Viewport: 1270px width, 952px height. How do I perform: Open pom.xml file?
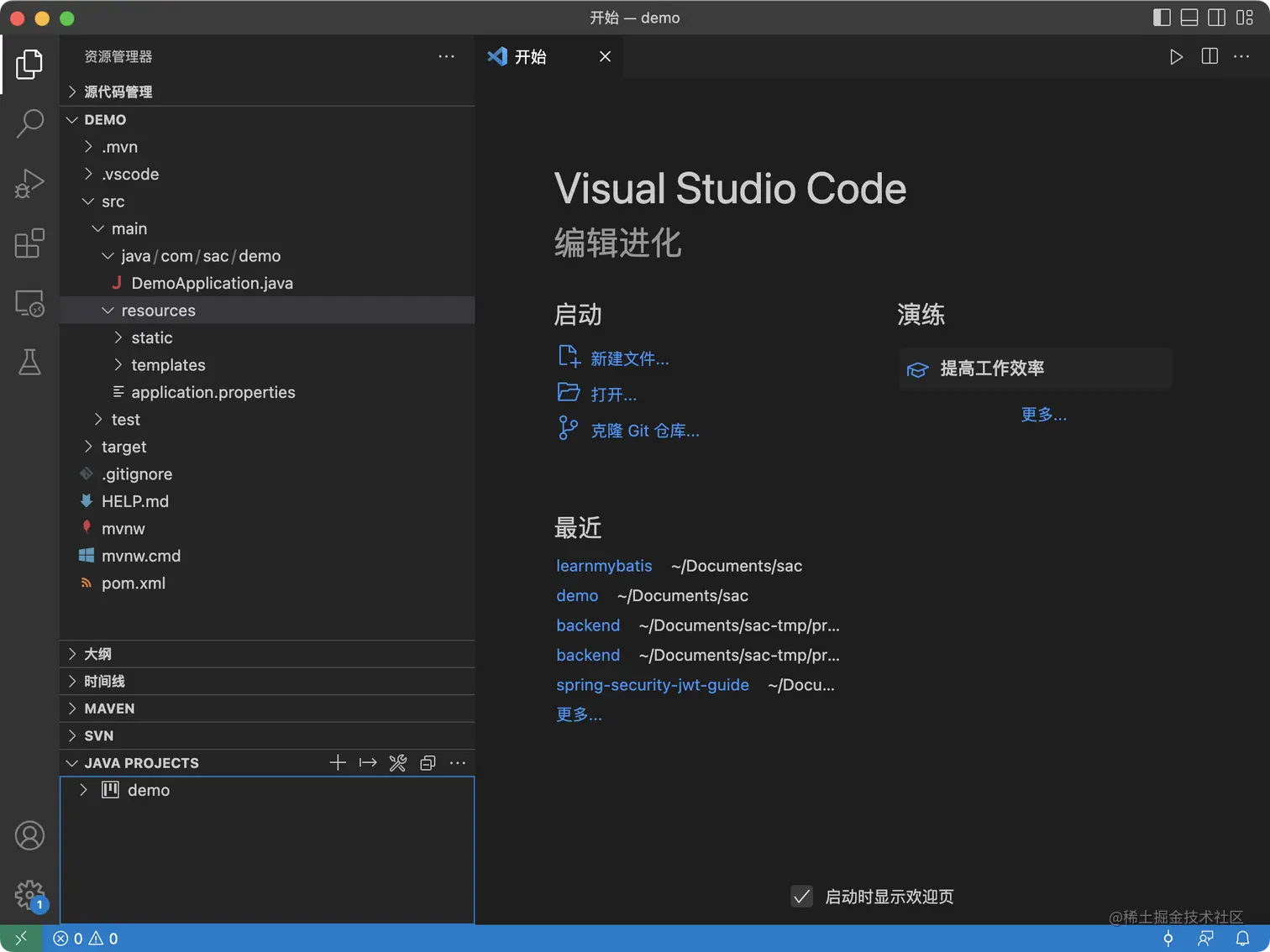tap(267, 583)
